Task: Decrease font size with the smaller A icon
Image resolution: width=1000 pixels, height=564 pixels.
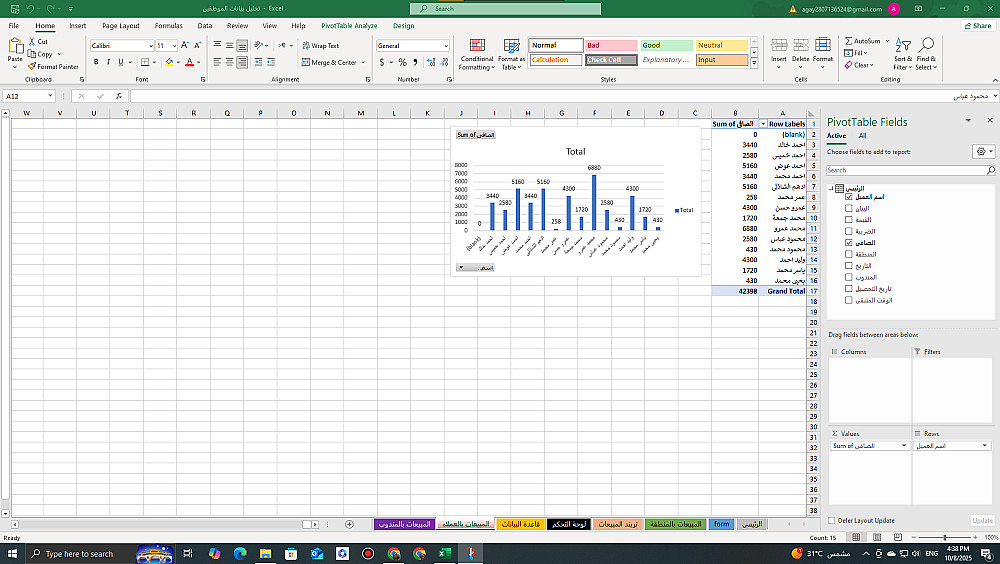Action: (x=197, y=45)
